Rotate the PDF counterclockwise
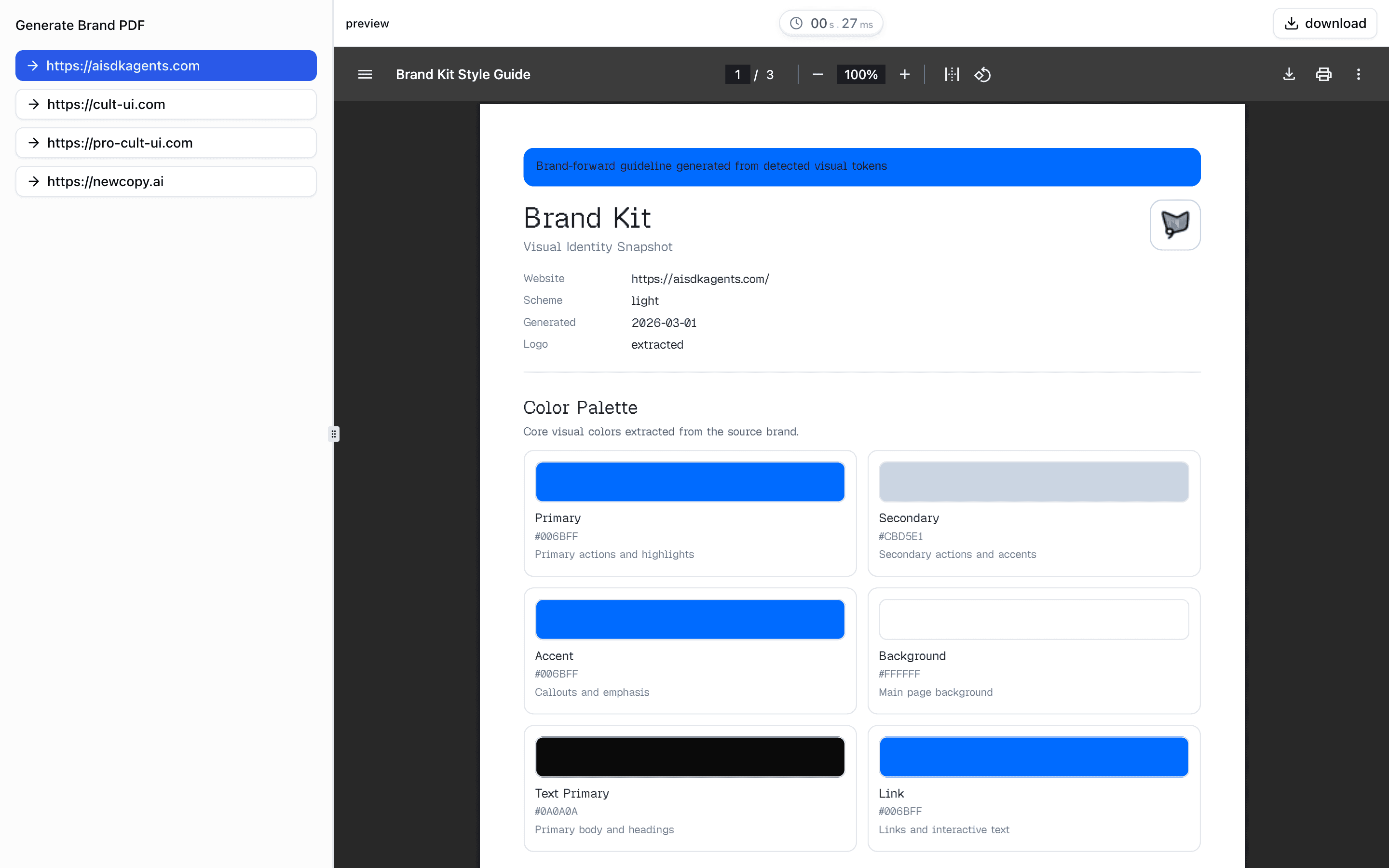Screen dimensions: 1389x868 982,74
